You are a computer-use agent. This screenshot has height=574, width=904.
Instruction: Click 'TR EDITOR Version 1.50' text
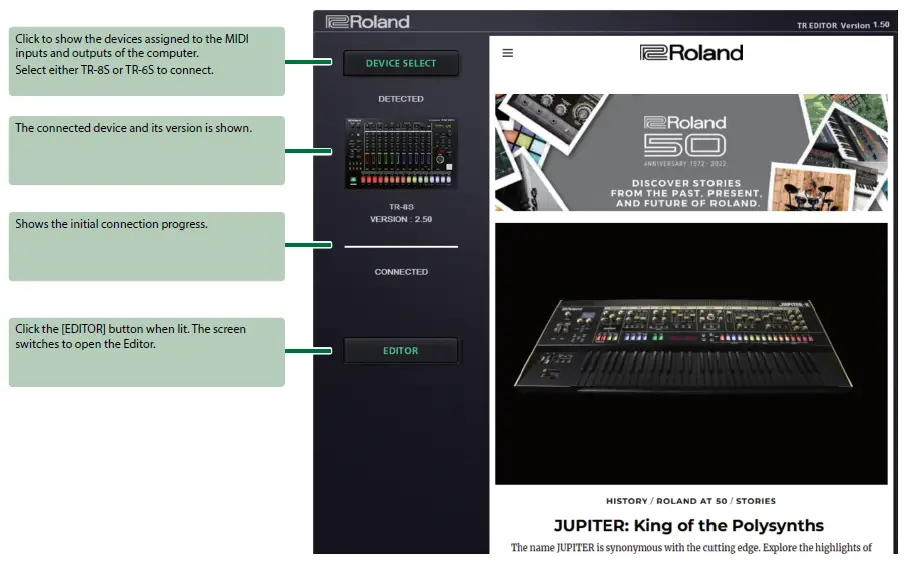click(842, 25)
